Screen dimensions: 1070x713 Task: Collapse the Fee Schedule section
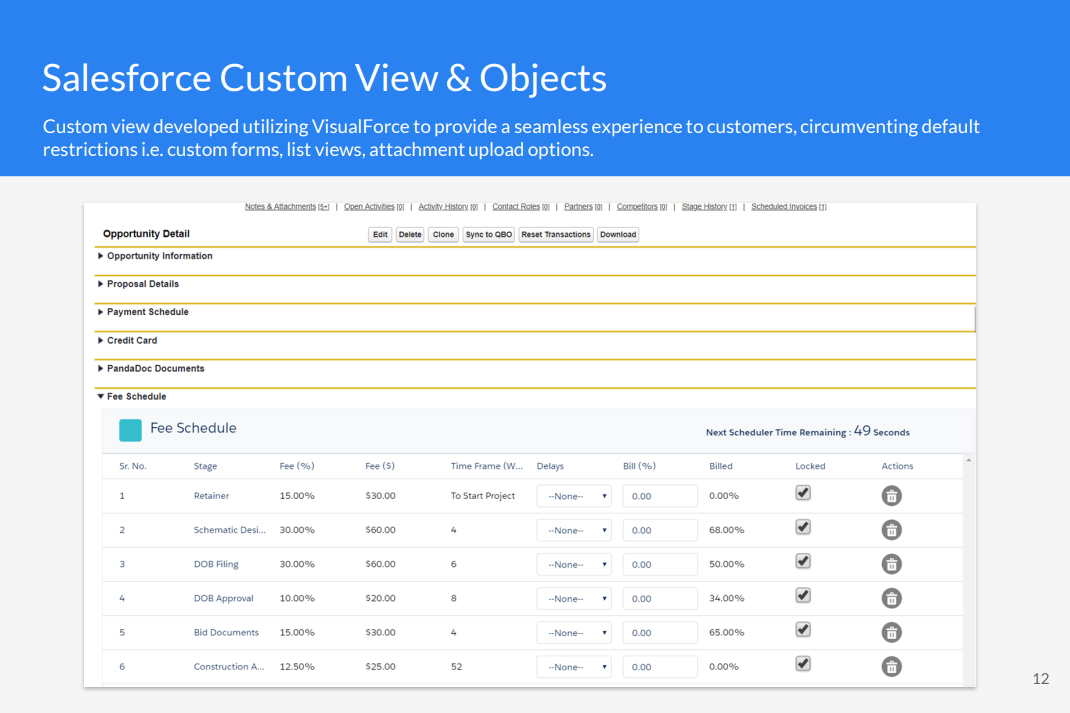(x=100, y=396)
